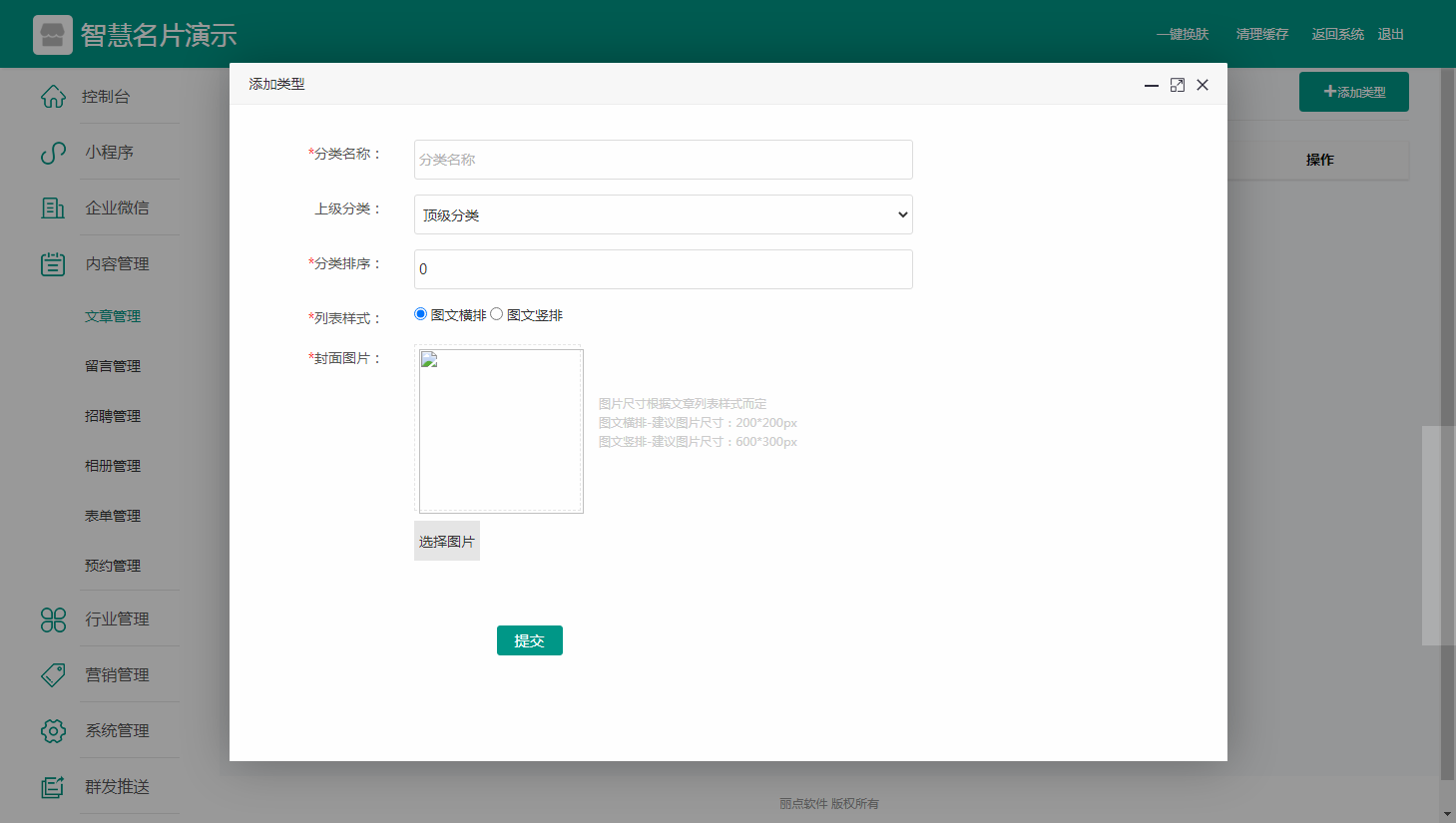Click the 企业微信 building icon
This screenshot has width=1456, height=823.
53,207
